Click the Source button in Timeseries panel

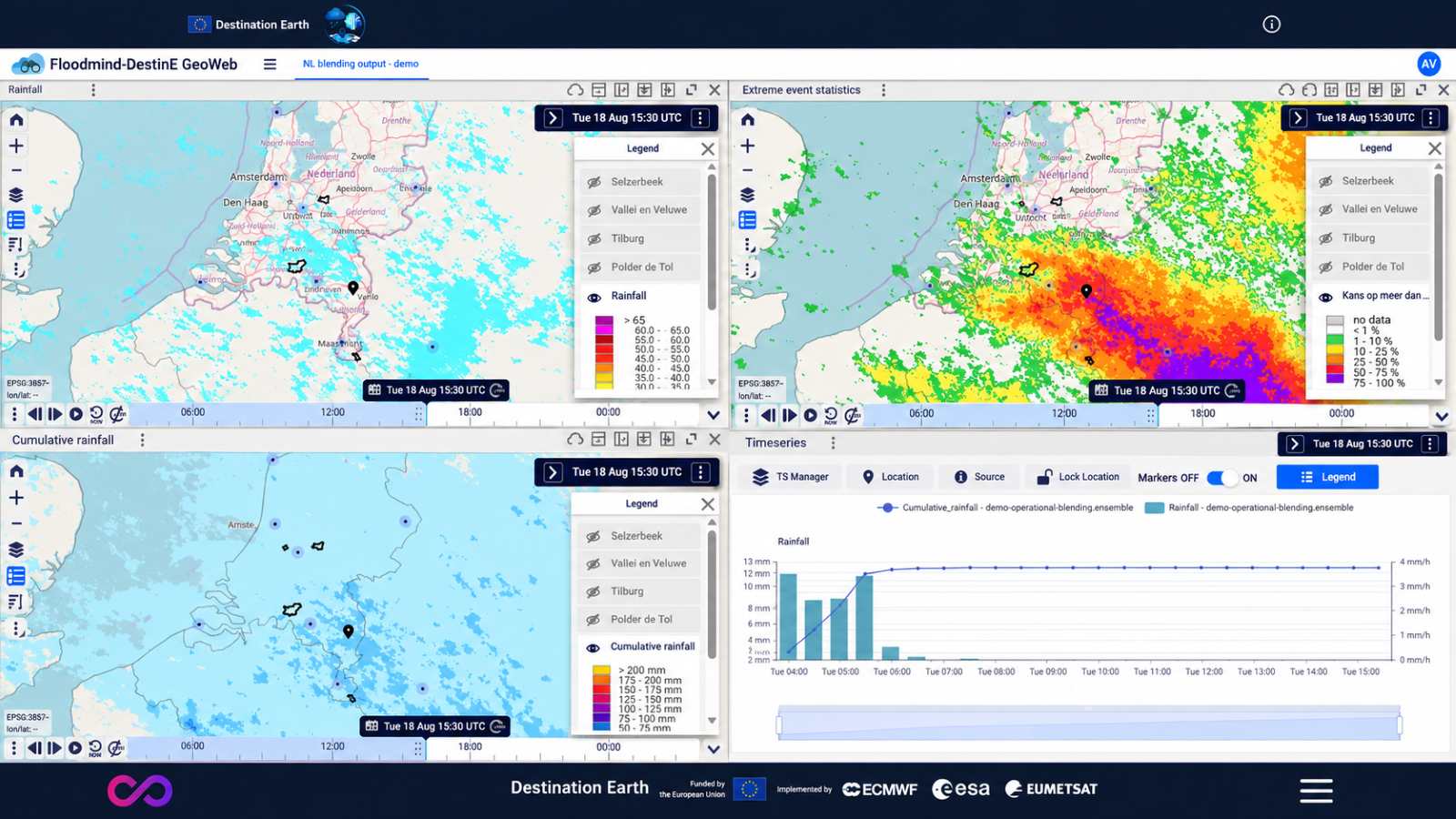pos(979,477)
